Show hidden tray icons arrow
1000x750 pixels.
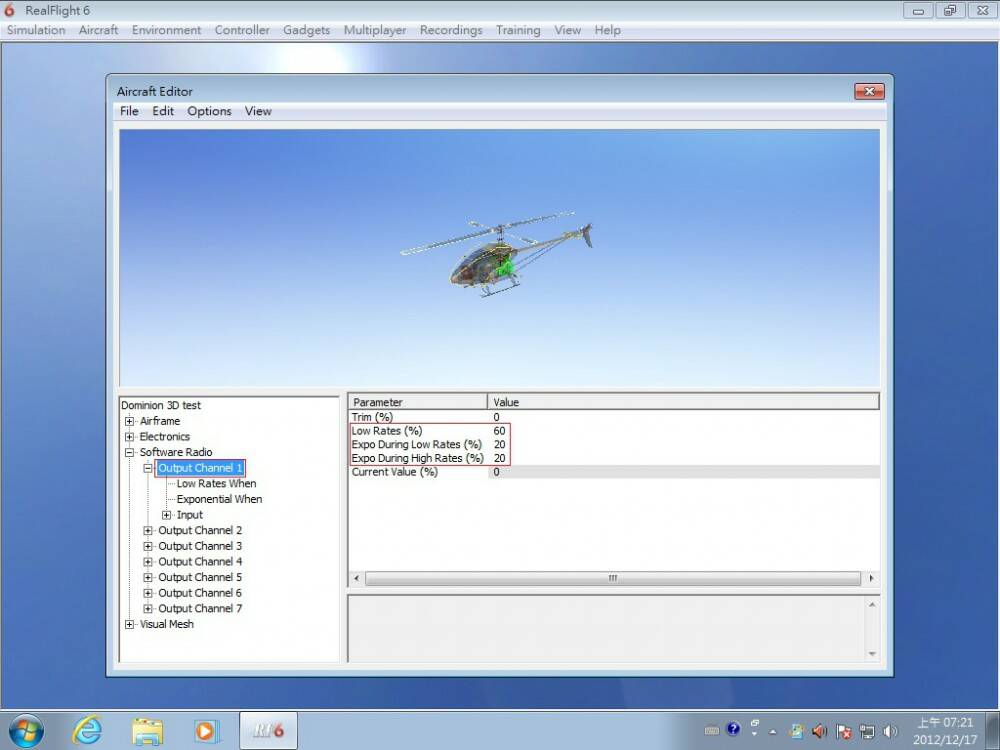(773, 732)
